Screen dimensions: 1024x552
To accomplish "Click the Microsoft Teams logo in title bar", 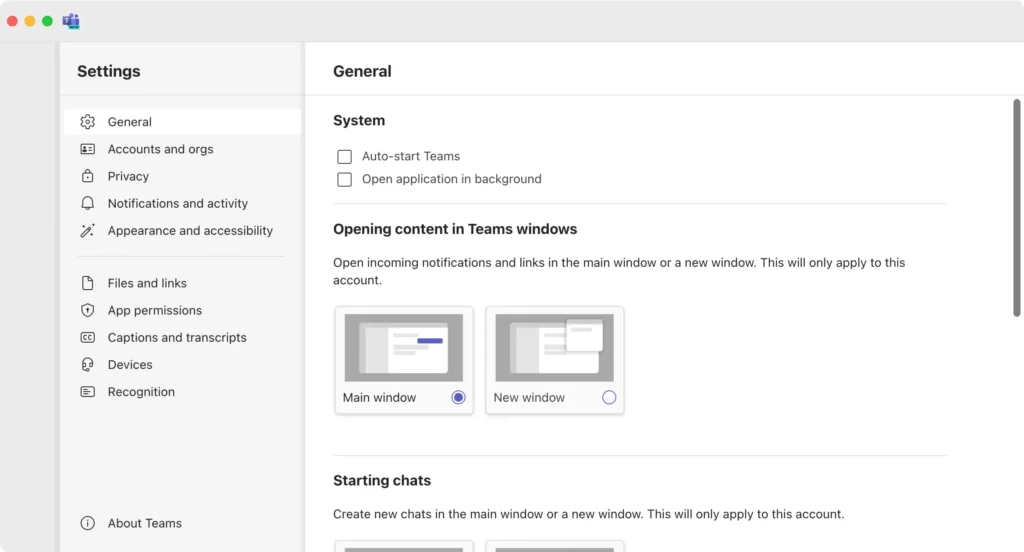I will coord(71,21).
